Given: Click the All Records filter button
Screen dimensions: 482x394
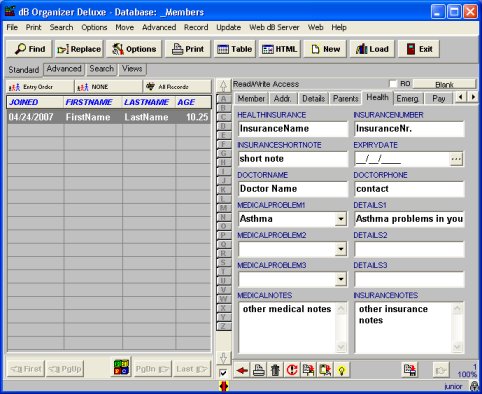Looking at the screenshot, I should coord(177,87).
